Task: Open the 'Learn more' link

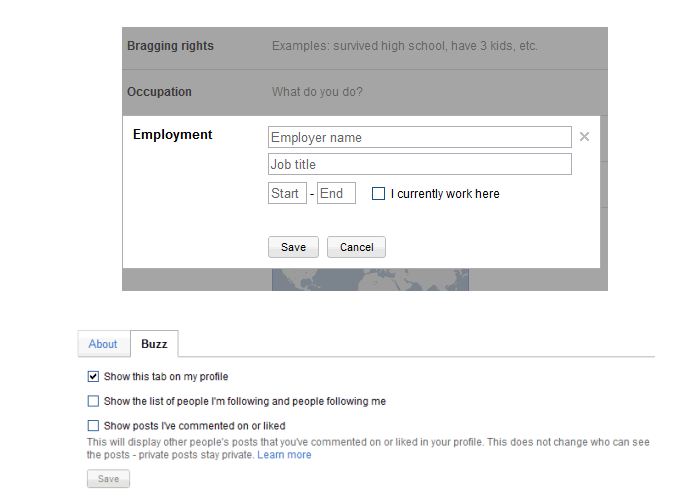Action: pyautogui.click(x=284, y=455)
